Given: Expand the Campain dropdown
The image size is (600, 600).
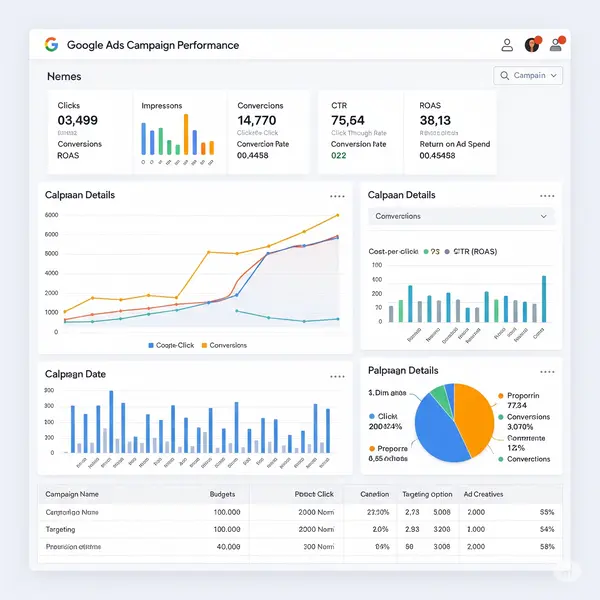Looking at the screenshot, I should pyautogui.click(x=555, y=76).
